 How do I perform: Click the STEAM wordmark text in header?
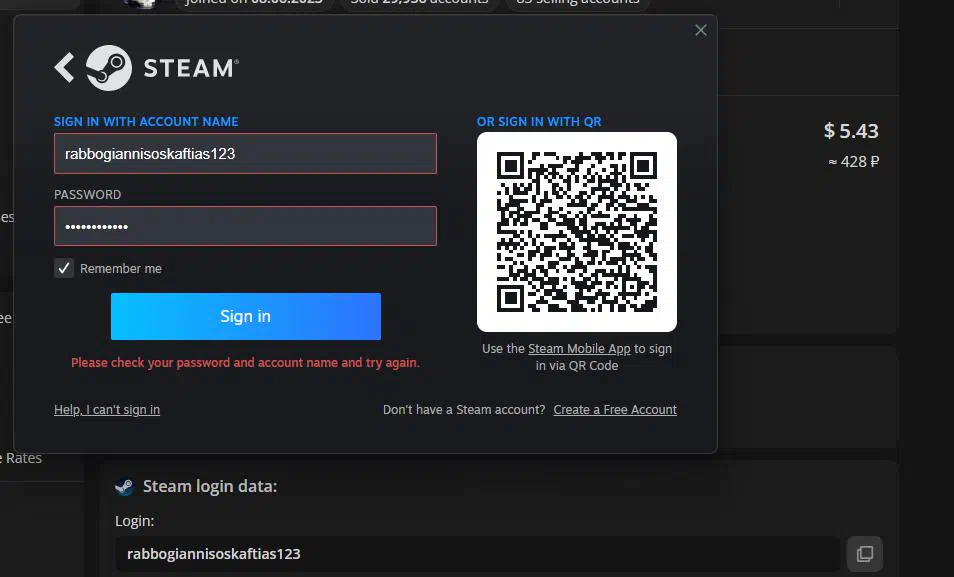tap(190, 68)
